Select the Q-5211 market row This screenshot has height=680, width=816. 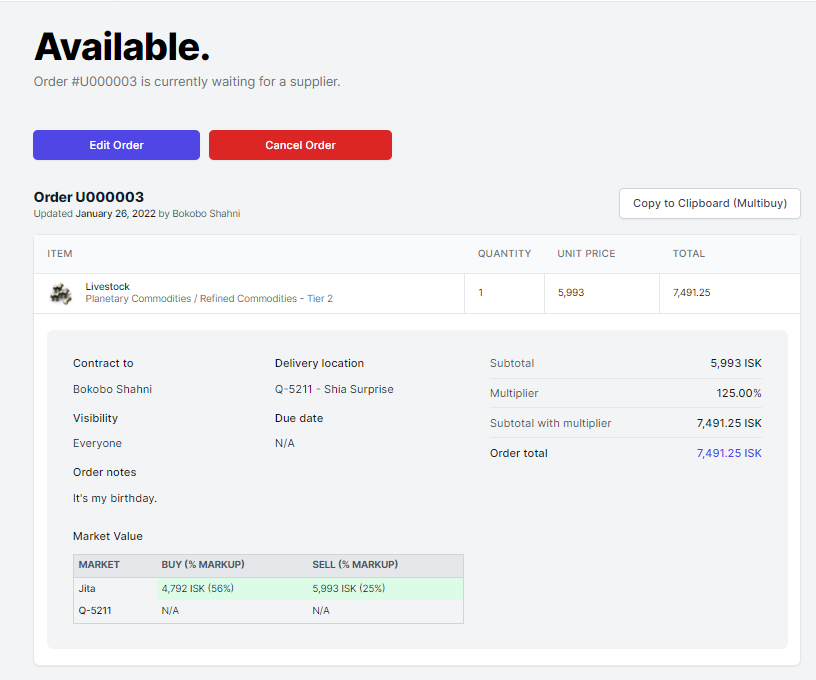click(x=268, y=611)
